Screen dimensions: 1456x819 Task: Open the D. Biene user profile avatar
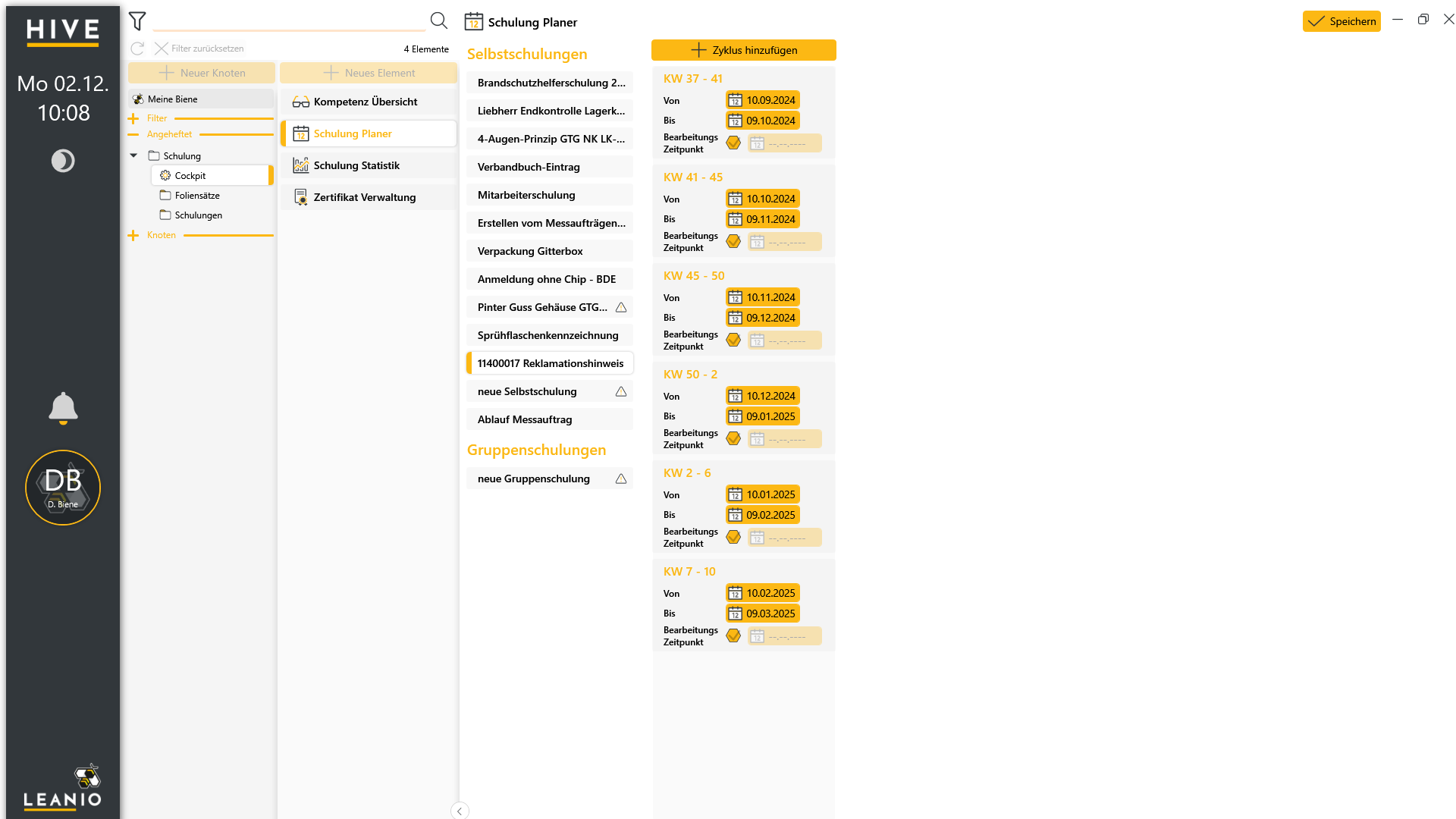[x=63, y=488]
